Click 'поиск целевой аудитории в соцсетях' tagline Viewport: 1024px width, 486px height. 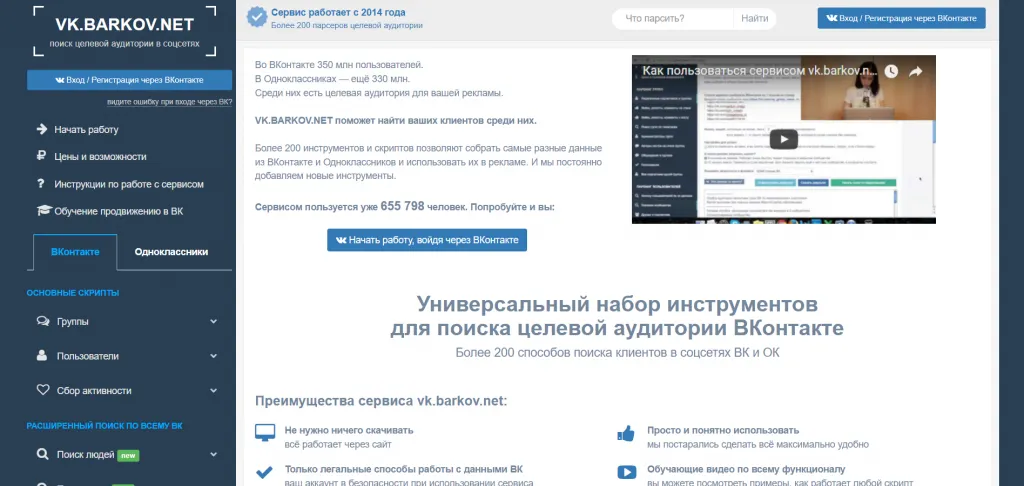click(124, 44)
